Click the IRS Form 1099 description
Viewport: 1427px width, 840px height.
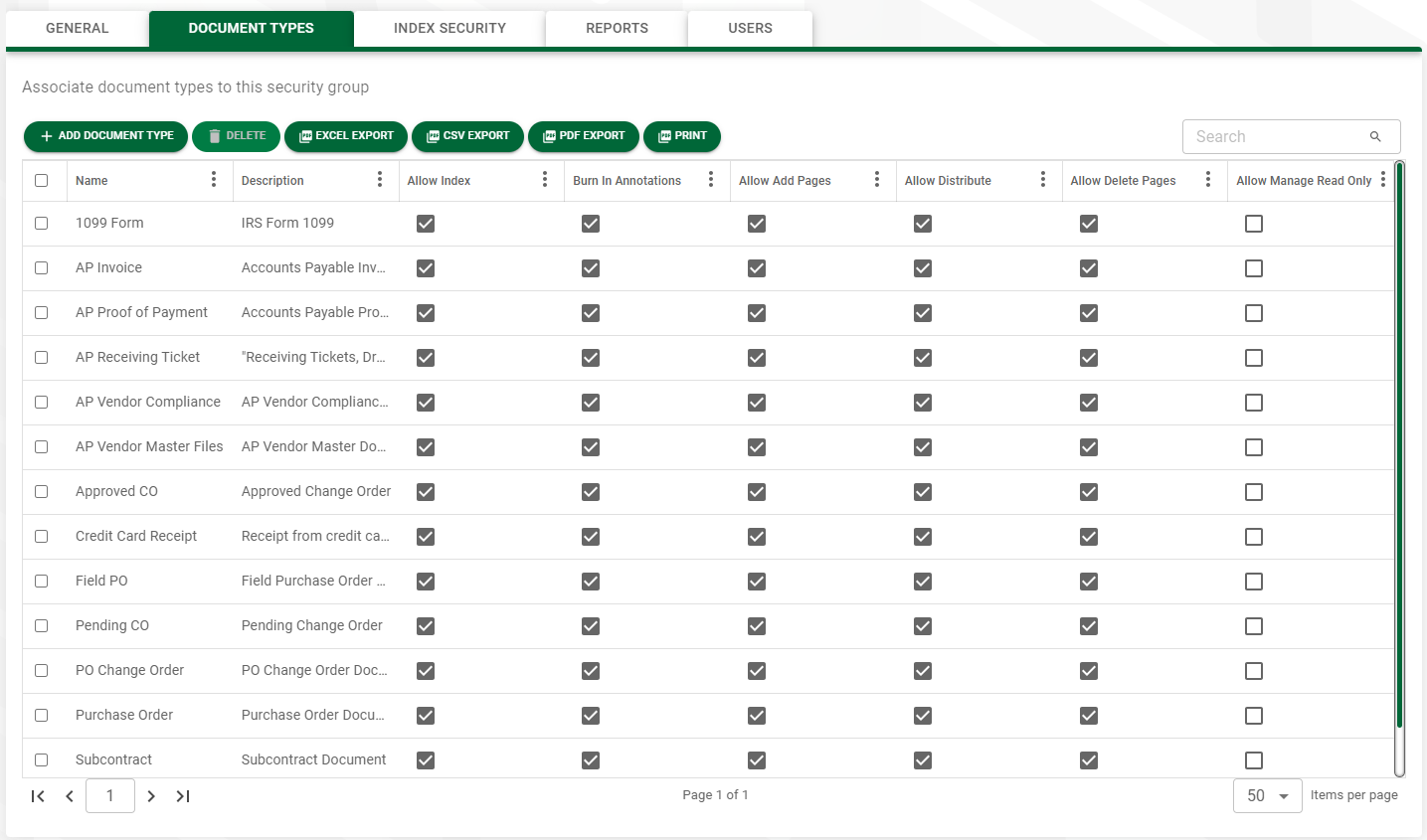click(x=287, y=223)
